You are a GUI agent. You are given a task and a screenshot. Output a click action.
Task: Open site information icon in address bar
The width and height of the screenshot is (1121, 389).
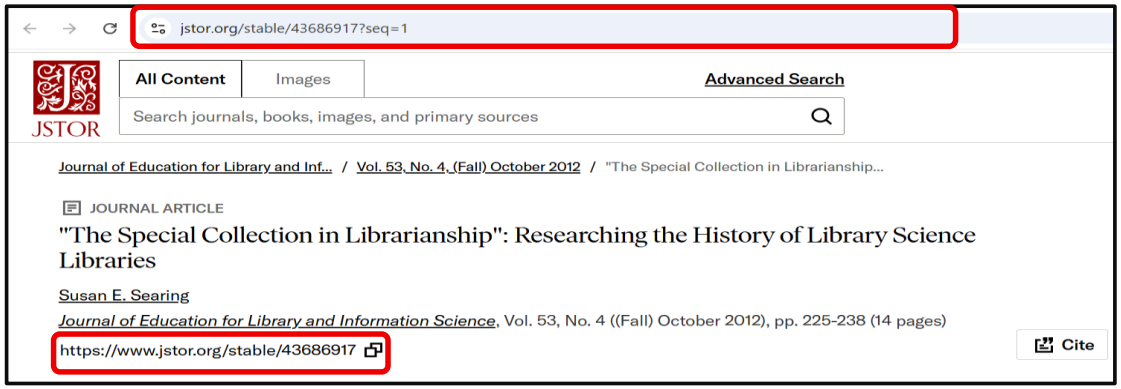tap(158, 29)
